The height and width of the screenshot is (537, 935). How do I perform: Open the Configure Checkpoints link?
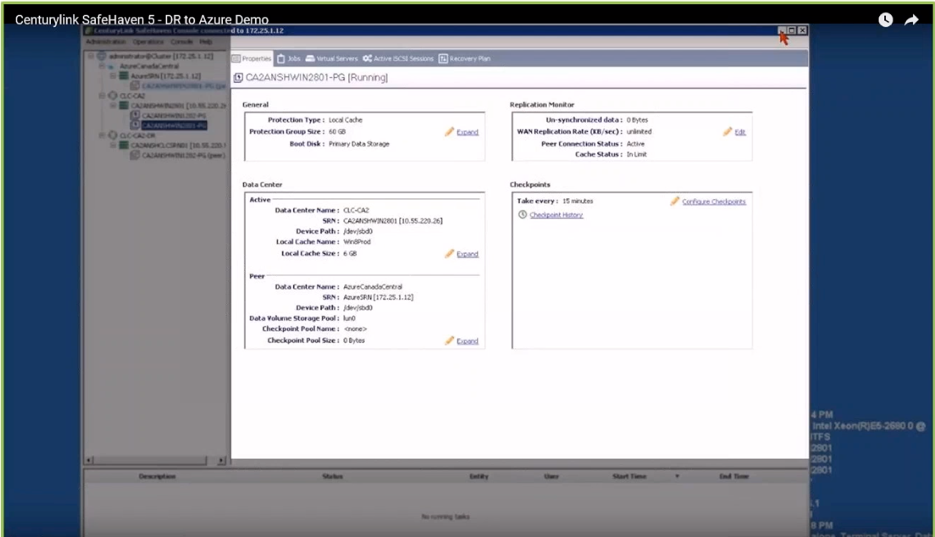[x=714, y=201]
